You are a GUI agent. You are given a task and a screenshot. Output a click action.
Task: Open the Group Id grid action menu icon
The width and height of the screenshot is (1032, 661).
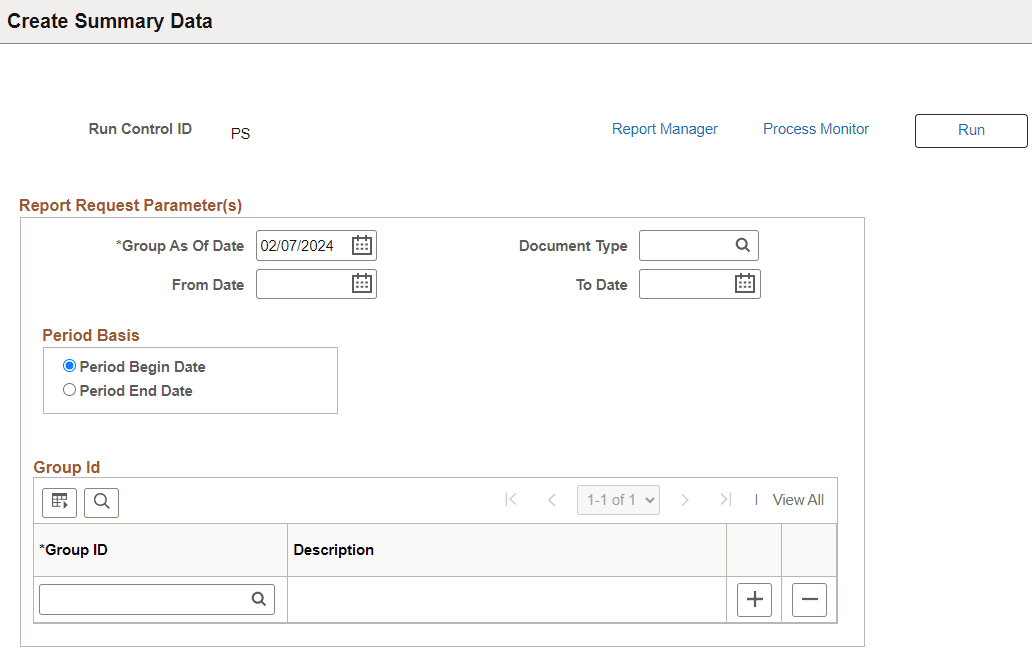pyautogui.click(x=58, y=502)
